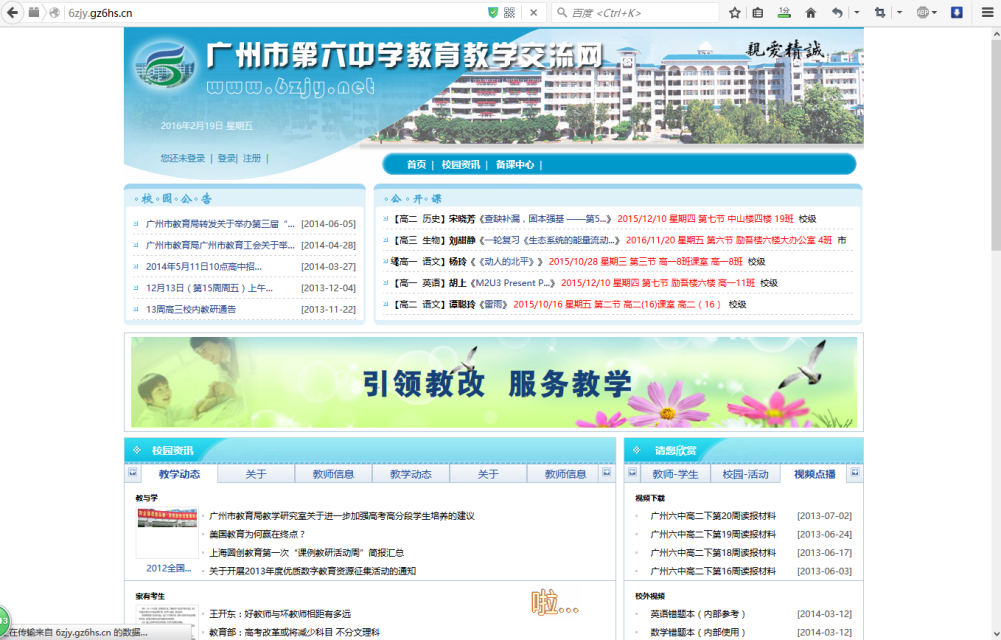Open the 教师-学生 tab

click(x=675, y=474)
